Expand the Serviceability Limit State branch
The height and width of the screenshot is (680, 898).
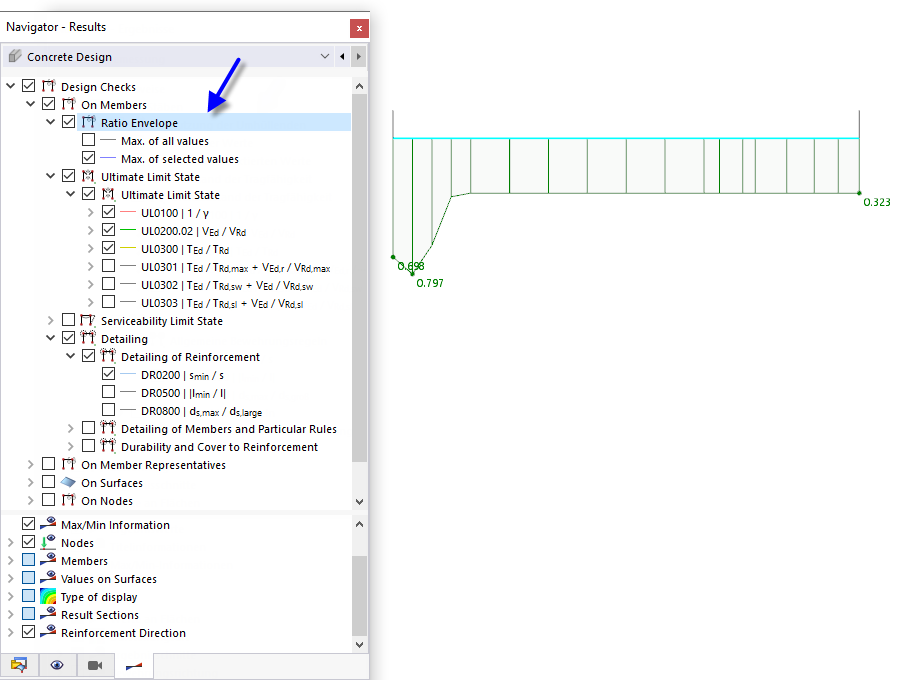(51, 320)
